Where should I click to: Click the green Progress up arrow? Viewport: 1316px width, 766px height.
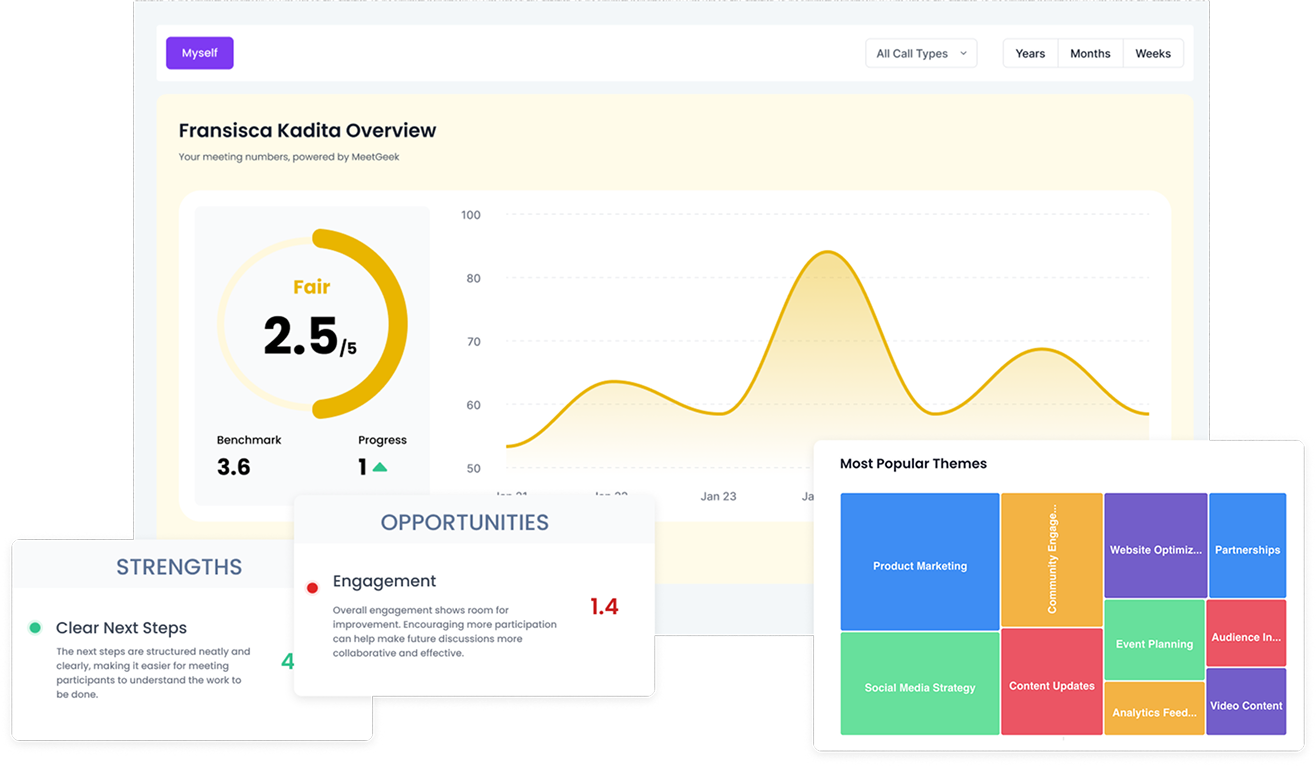(x=380, y=467)
